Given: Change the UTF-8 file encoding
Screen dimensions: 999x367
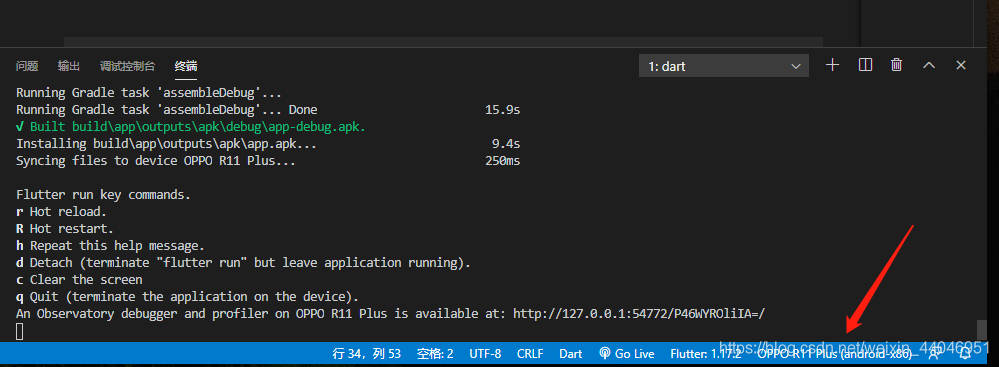Looking at the screenshot, I should point(485,353).
